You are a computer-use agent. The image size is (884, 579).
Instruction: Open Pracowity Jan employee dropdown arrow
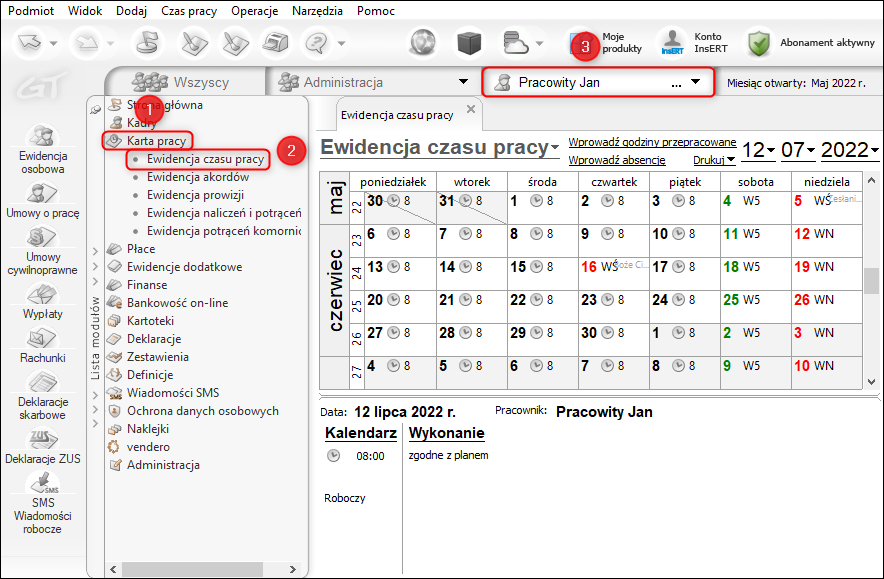(696, 82)
